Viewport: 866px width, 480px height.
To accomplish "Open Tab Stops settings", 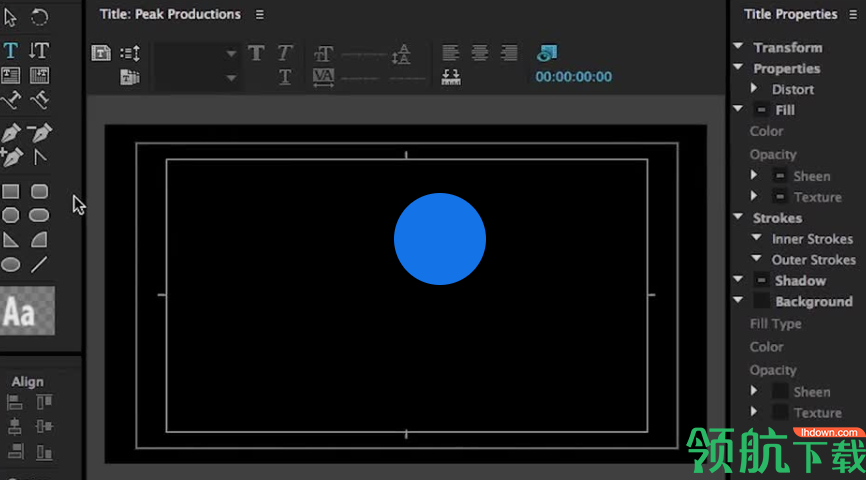I will (451, 77).
